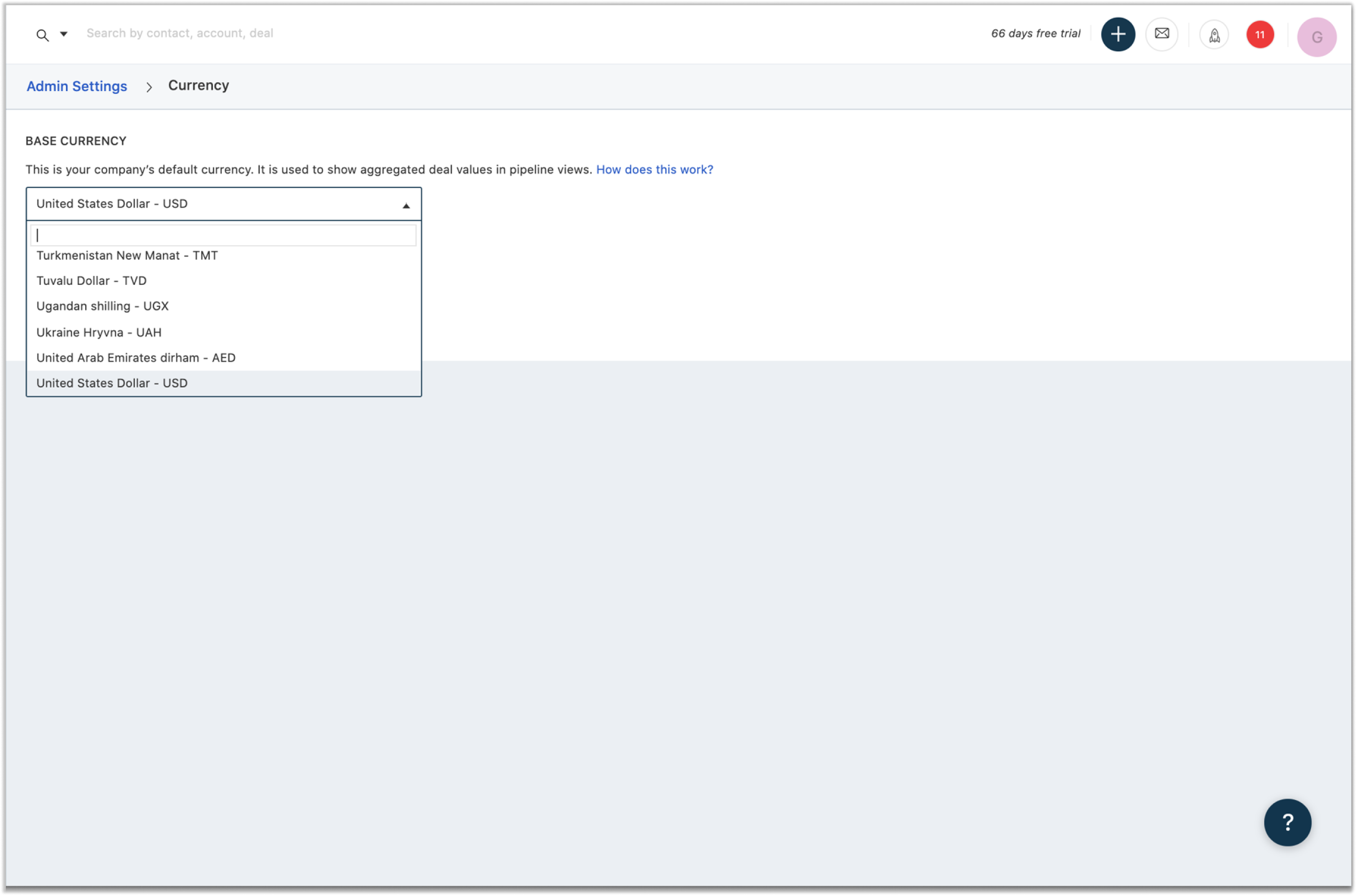Select Tuvalu Dollar - TVD option
The image size is (1356, 896).
tap(92, 280)
